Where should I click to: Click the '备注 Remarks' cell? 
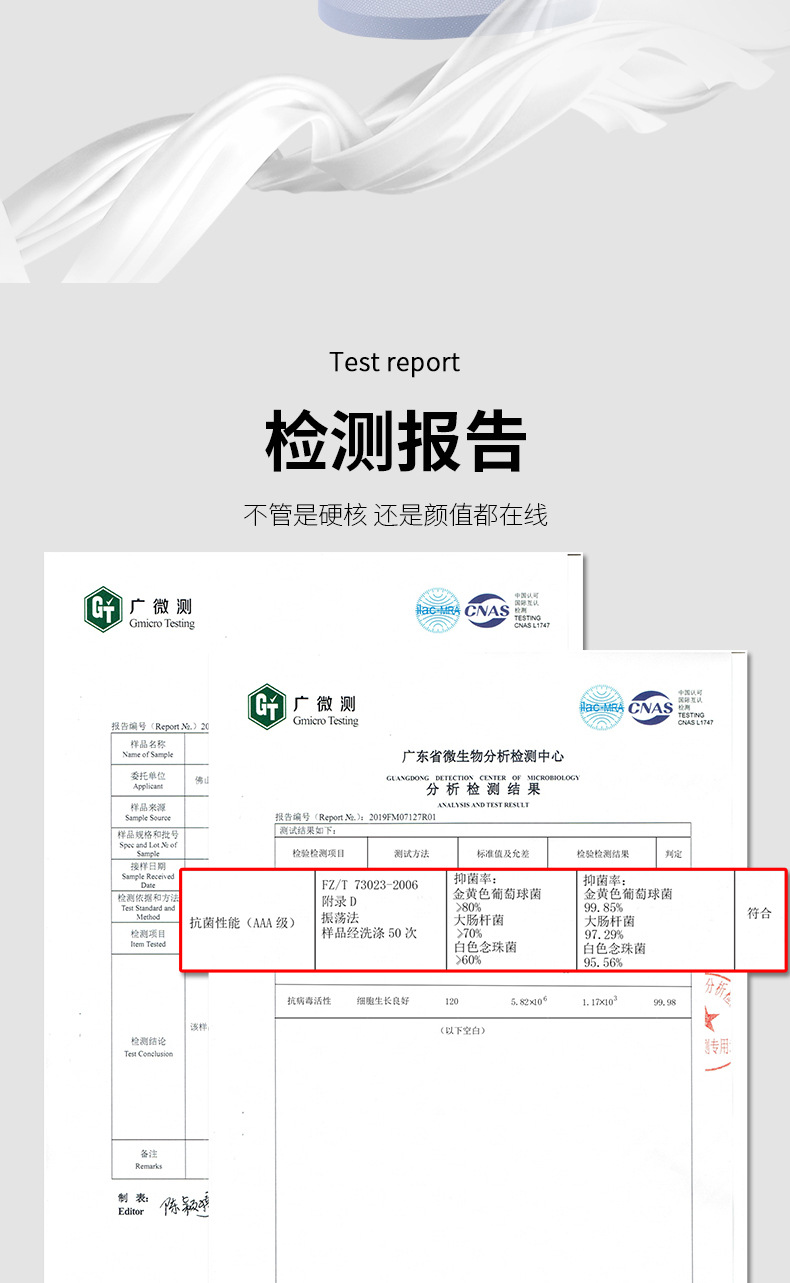[148, 1159]
